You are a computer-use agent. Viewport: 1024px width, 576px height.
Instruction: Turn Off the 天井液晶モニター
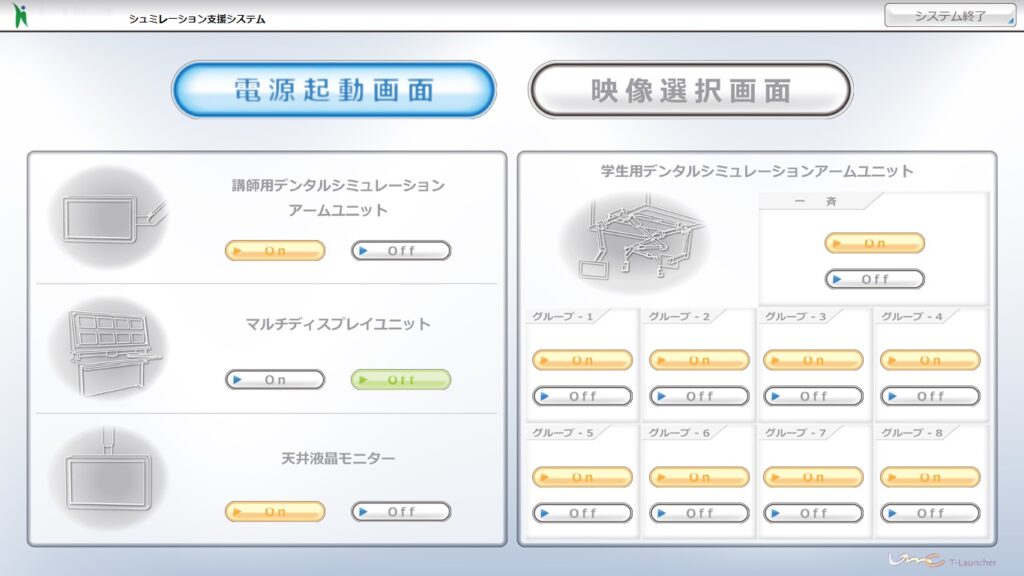401,512
